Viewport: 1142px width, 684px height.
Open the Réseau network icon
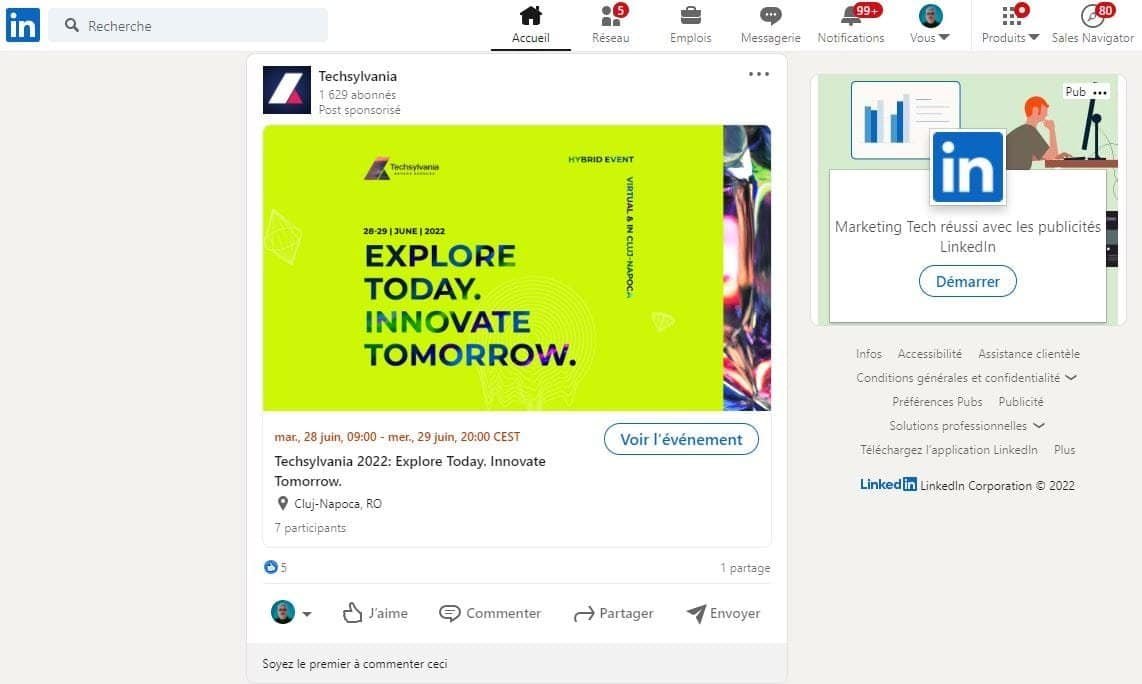pos(610,16)
